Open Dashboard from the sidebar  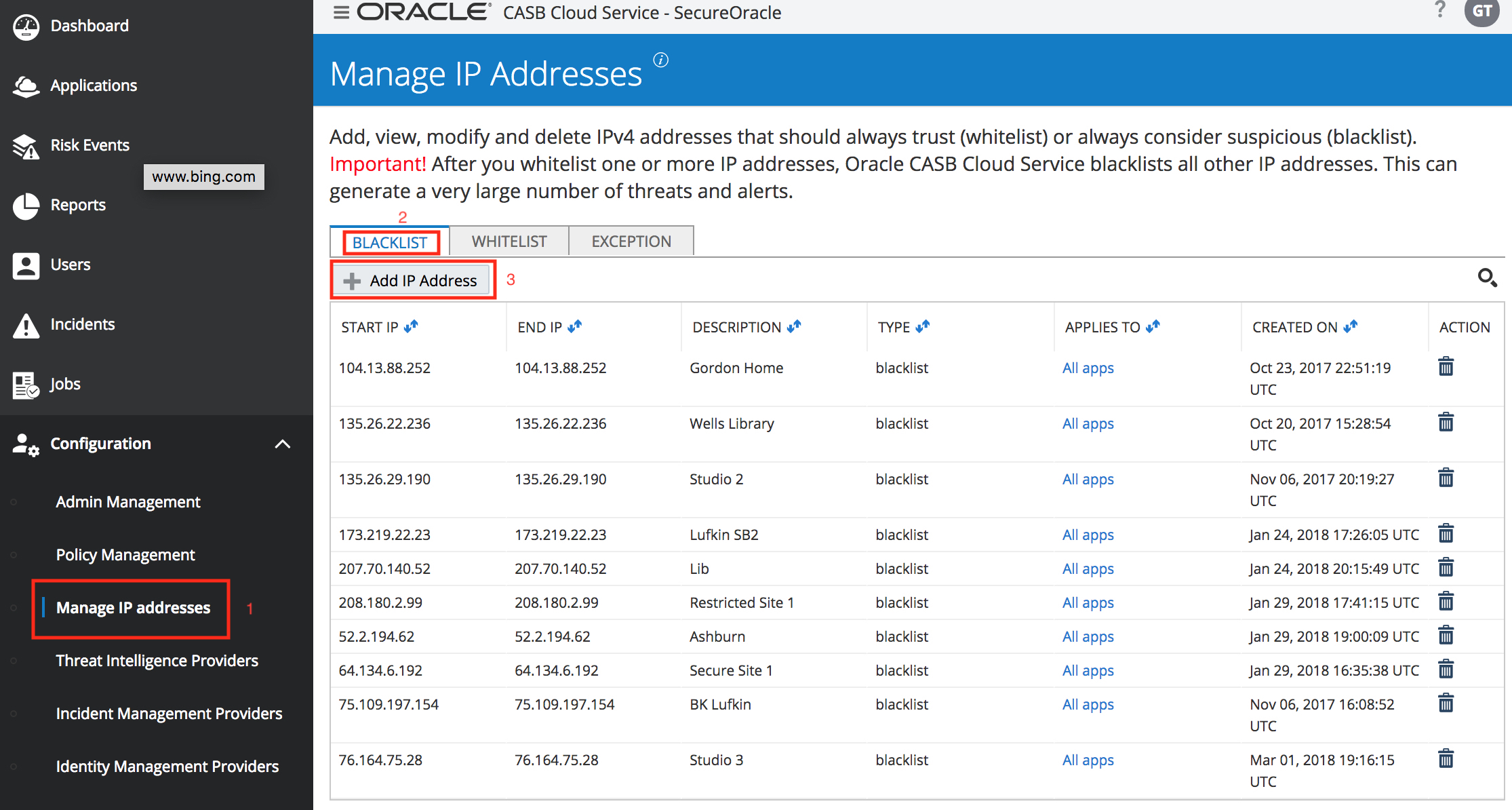click(89, 26)
